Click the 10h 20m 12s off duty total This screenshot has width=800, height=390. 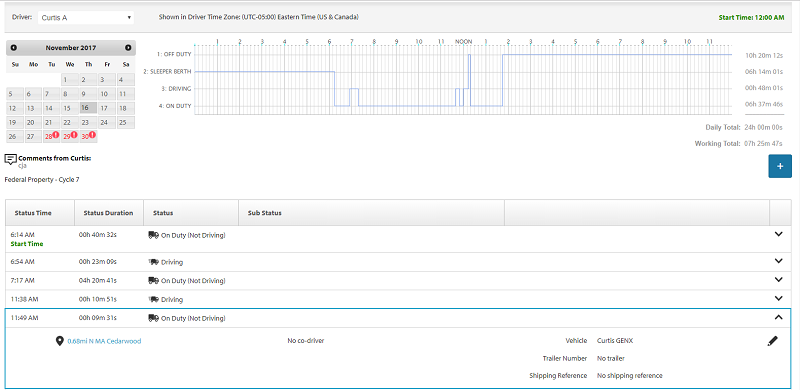tap(764, 55)
